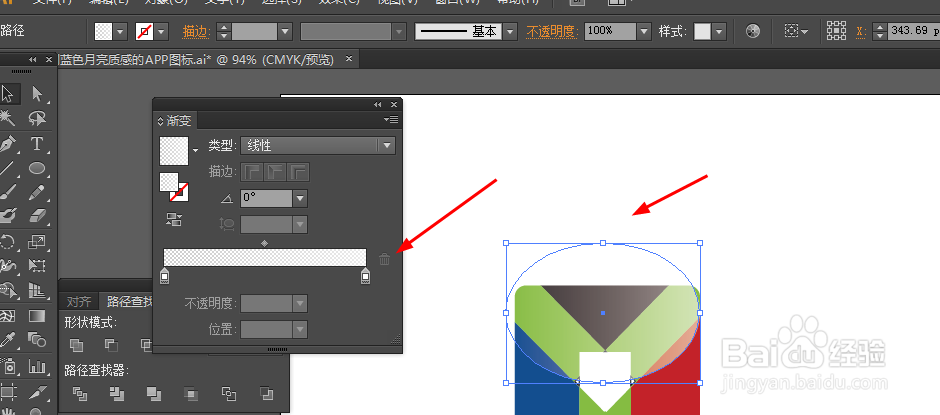Click Merge in Pathfinder panel

click(153, 393)
